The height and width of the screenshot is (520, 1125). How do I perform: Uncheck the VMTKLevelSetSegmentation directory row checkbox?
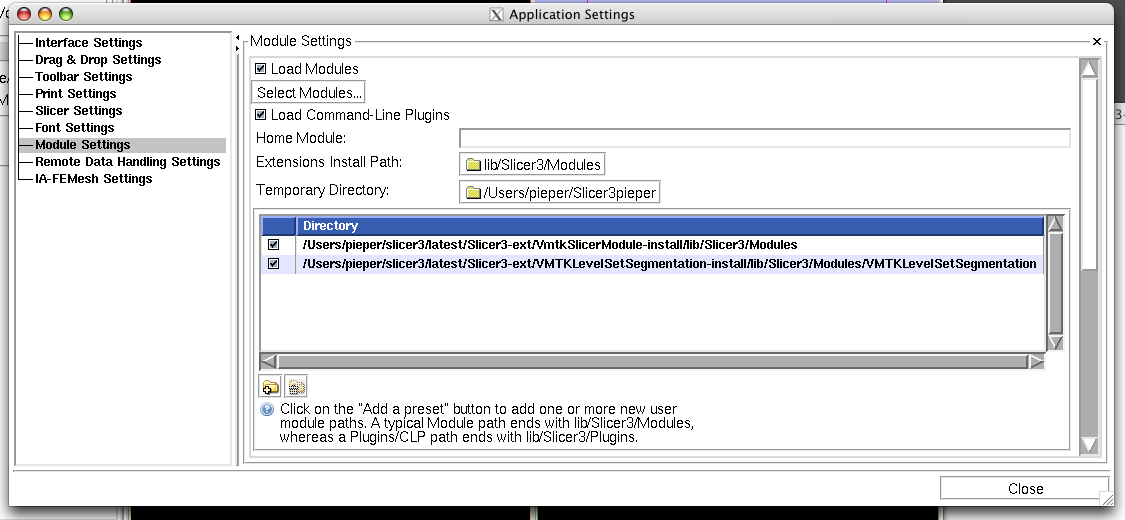pyautogui.click(x=274, y=264)
